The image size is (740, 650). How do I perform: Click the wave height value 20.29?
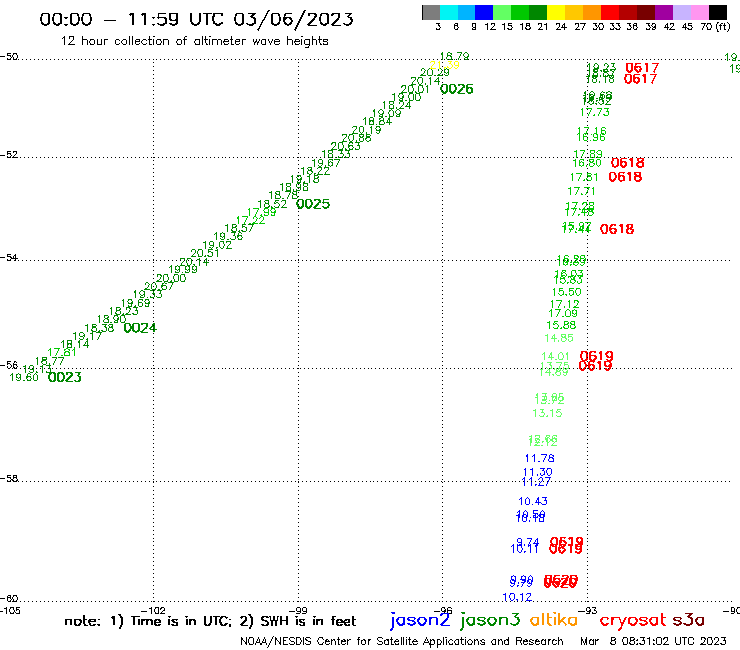point(435,73)
